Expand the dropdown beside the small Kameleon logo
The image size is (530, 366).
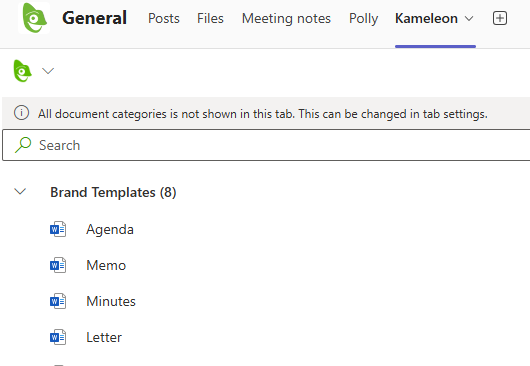click(x=48, y=71)
